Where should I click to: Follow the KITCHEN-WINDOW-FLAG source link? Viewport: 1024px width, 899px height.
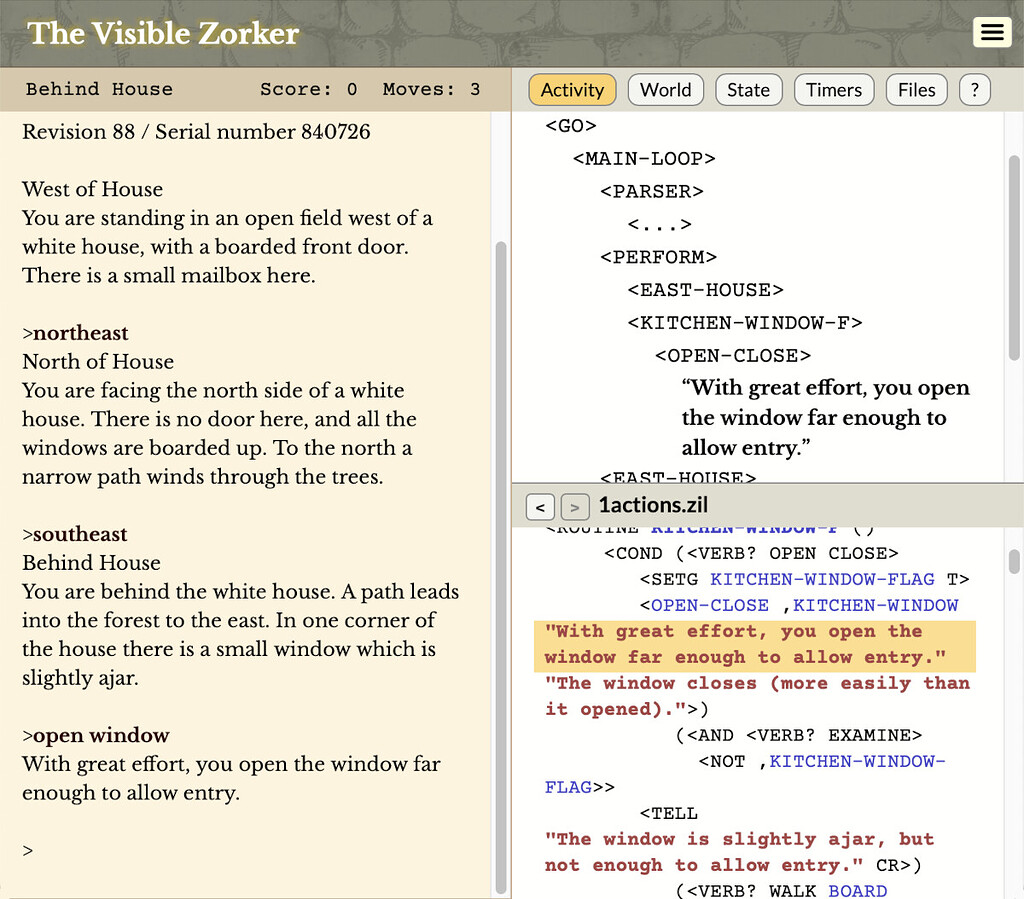coord(822,579)
